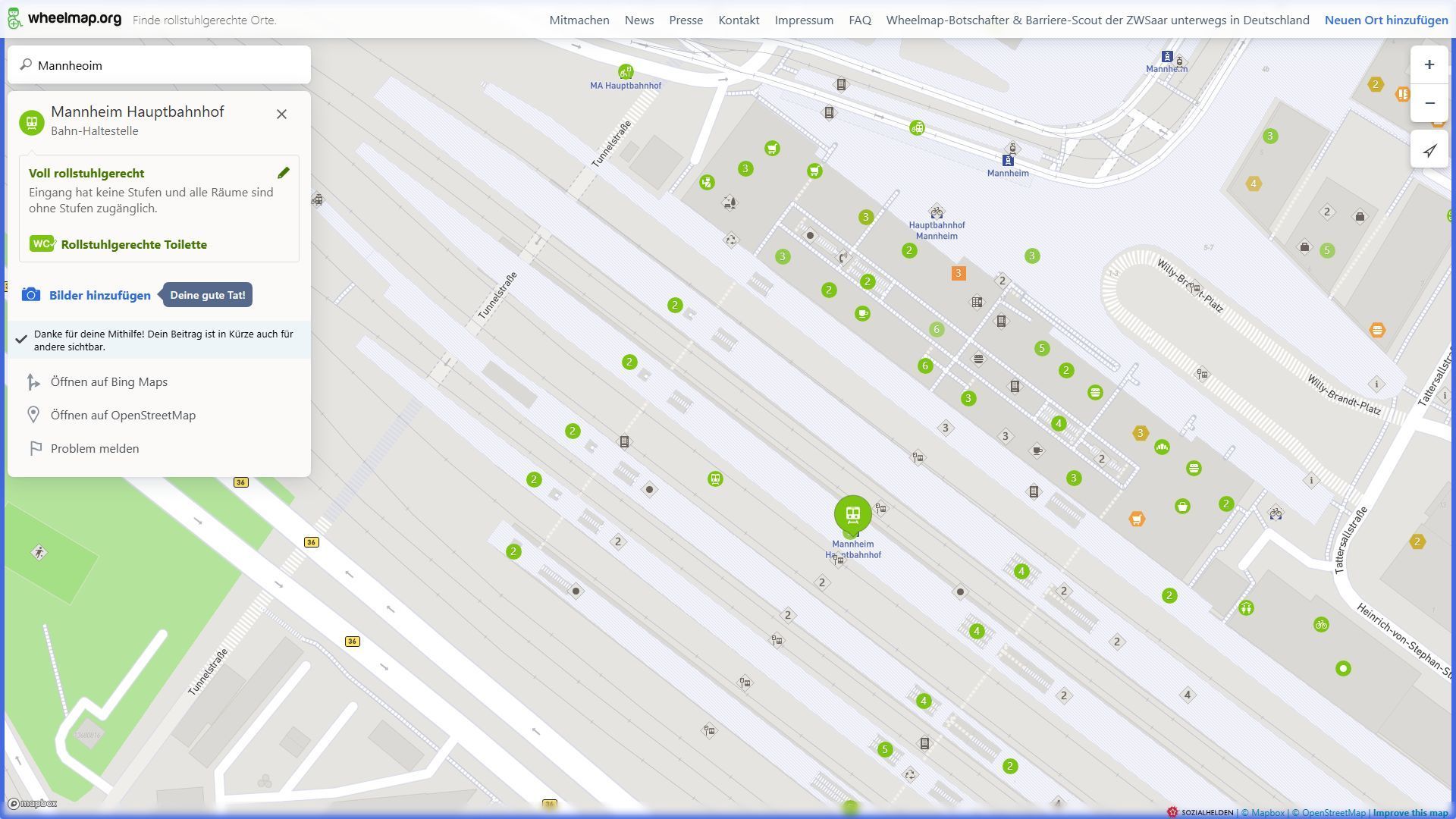Click the green WC accessible toilet icon
Screen dimensions: 1456x819
pos(42,244)
